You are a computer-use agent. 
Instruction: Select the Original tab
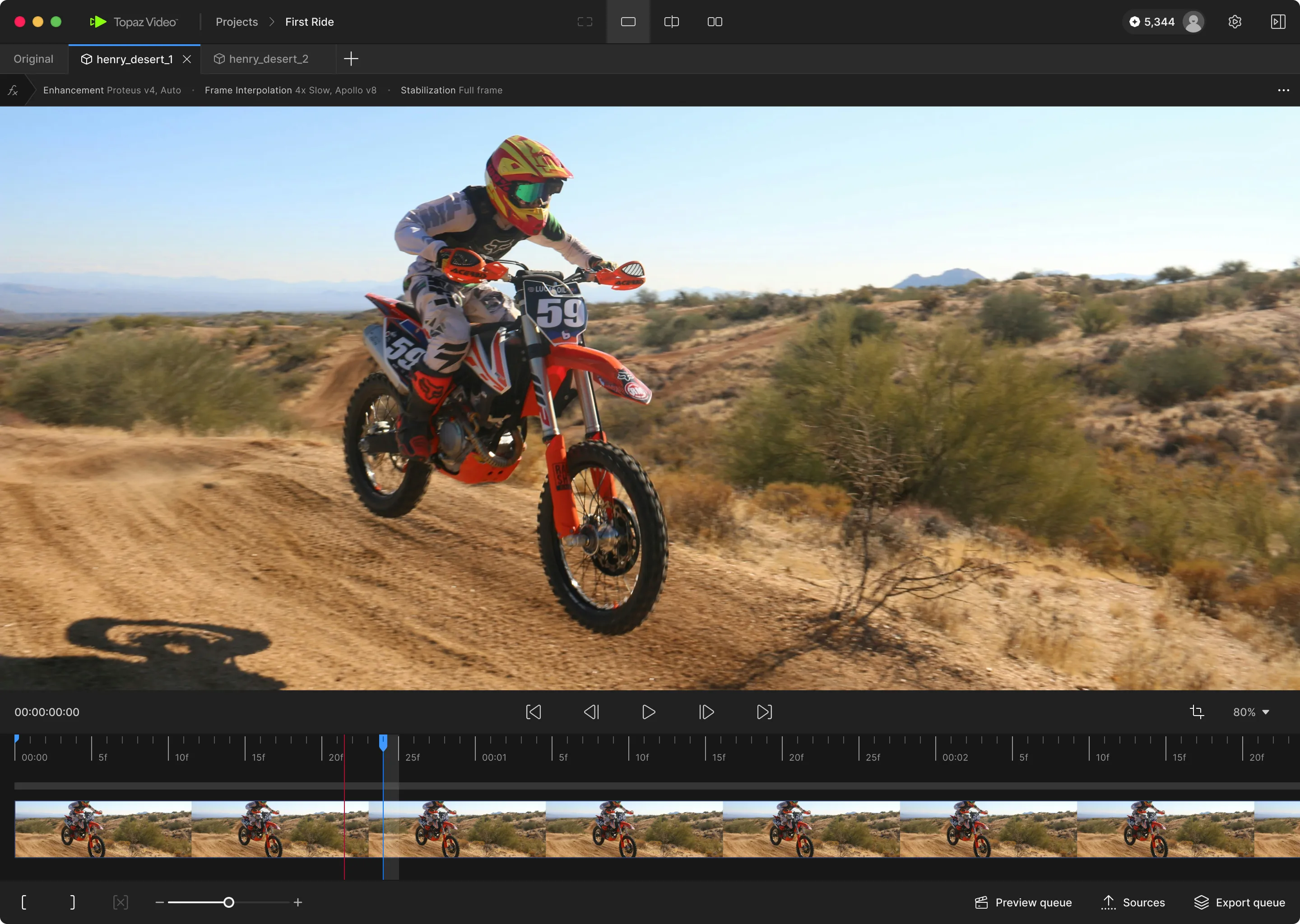point(33,59)
